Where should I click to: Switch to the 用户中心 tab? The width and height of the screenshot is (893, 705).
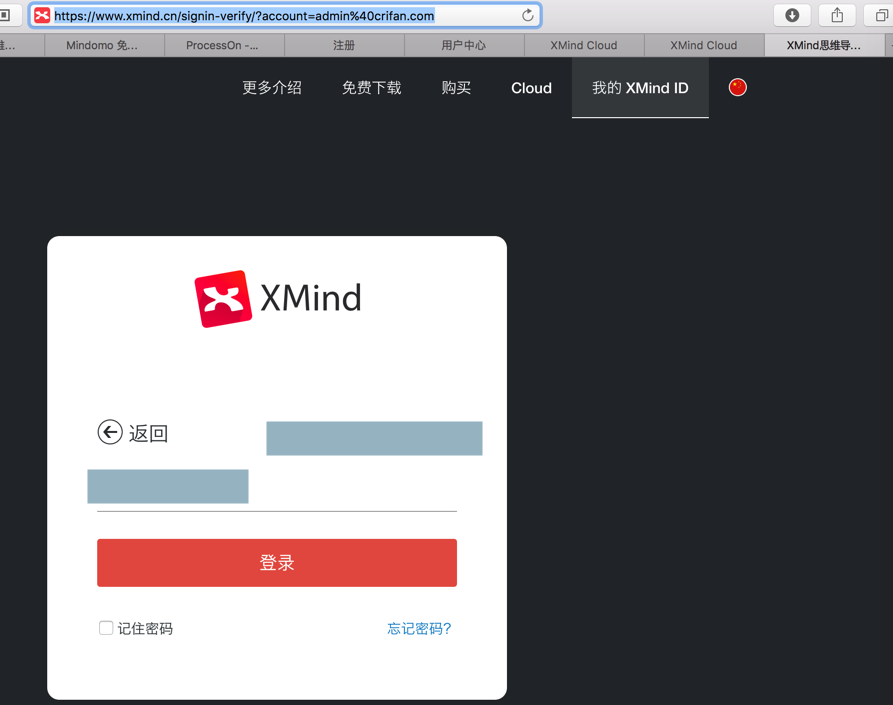click(464, 45)
